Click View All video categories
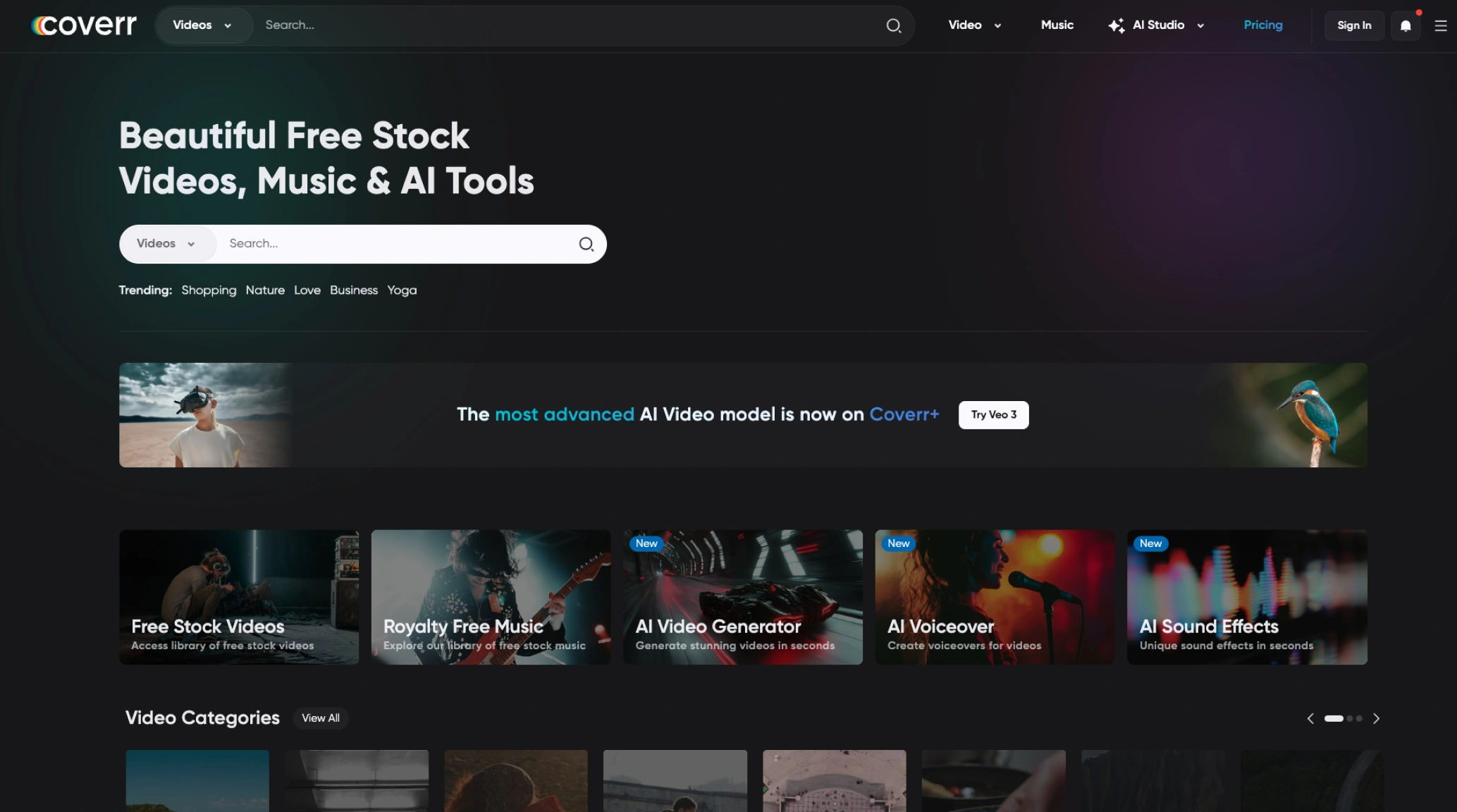This screenshot has width=1457, height=812. pos(321,718)
